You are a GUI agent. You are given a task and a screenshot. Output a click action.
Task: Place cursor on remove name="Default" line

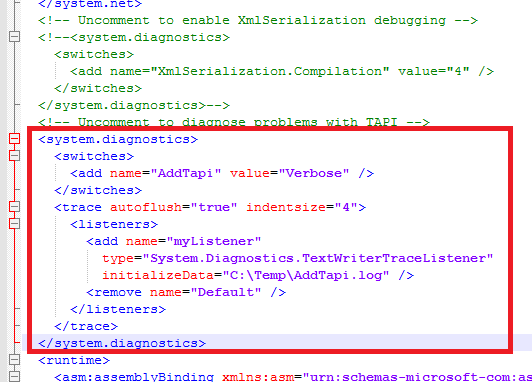pos(186,292)
